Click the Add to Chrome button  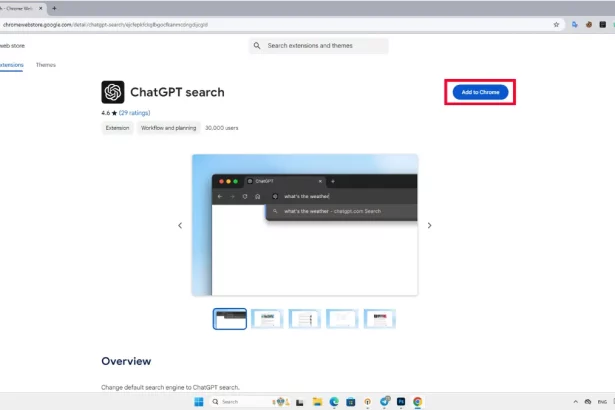click(x=480, y=92)
